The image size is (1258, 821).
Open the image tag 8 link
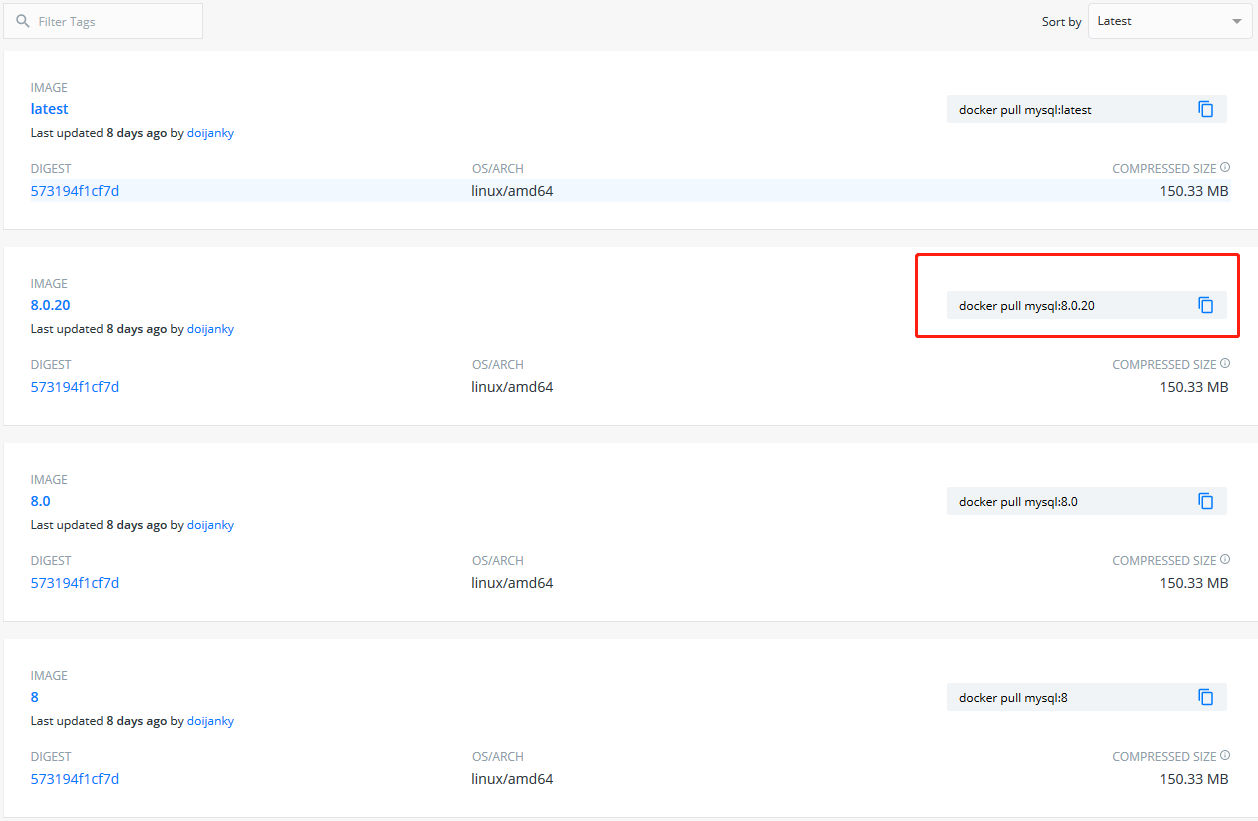35,697
